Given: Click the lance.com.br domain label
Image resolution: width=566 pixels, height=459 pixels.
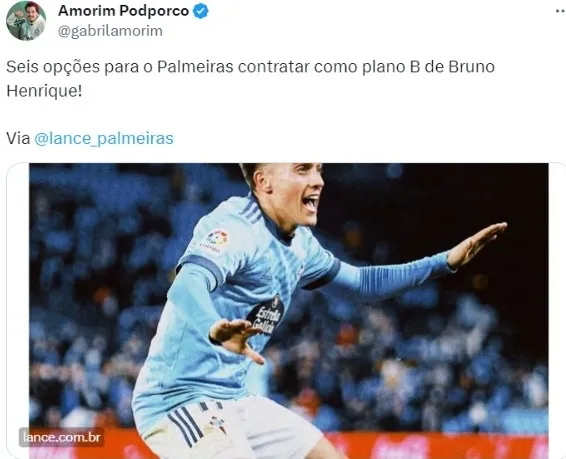Looking at the screenshot, I should click(x=61, y=437).
